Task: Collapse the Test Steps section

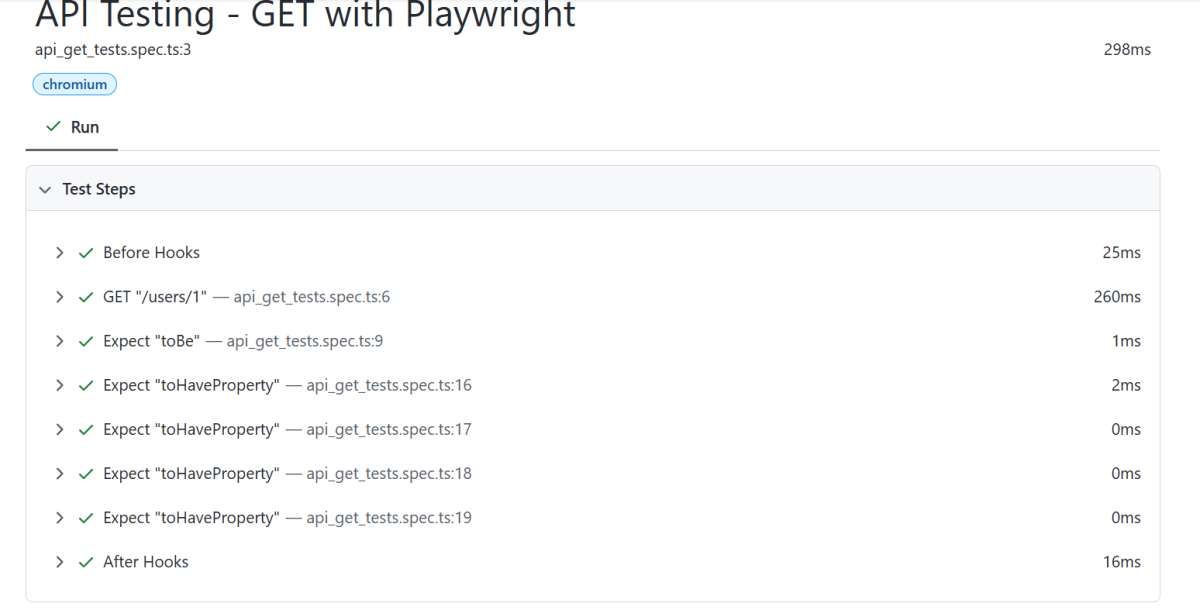Action: (x=44, y=189)
